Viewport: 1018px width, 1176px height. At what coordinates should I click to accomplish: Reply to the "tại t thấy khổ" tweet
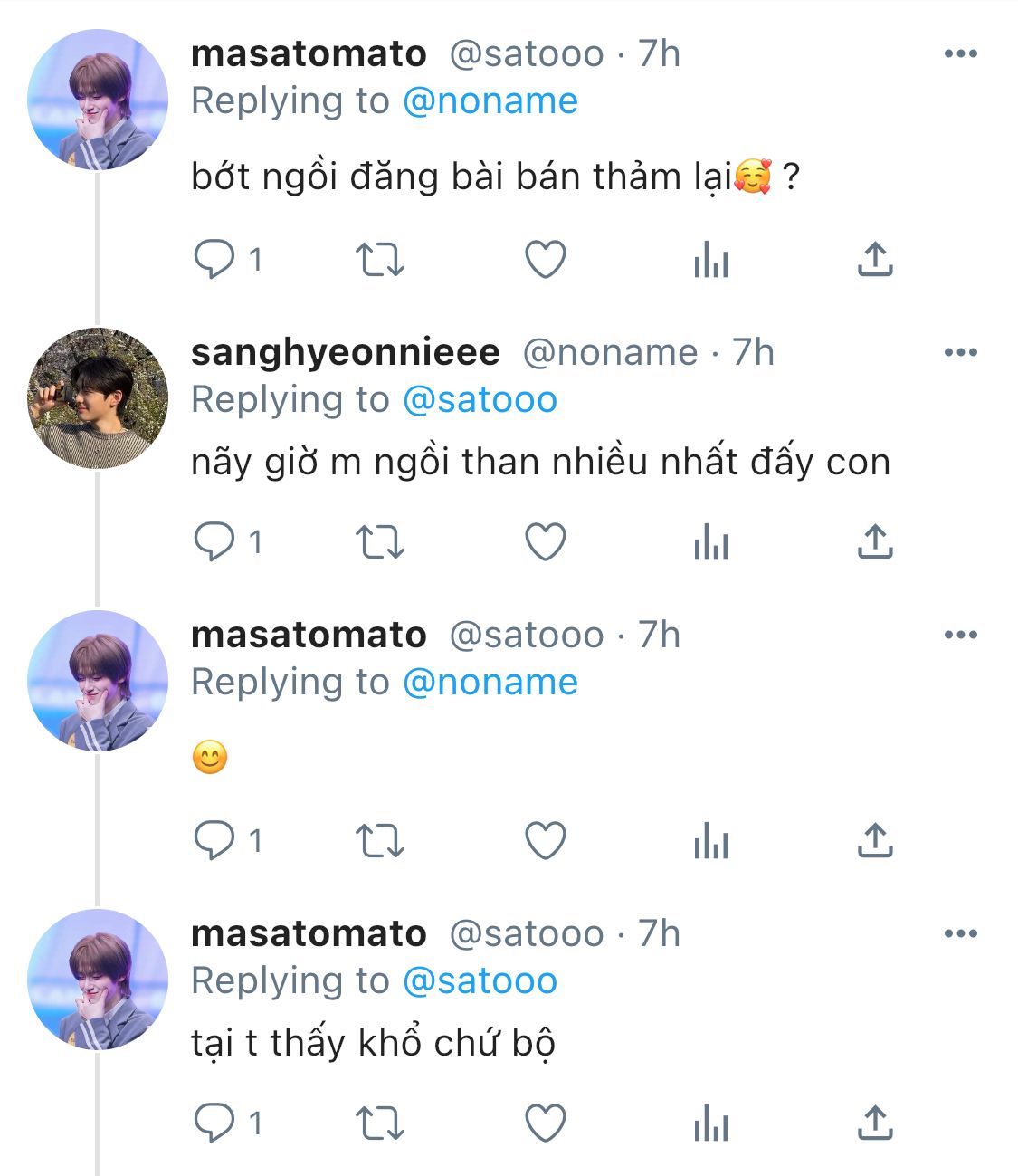click(x=214, y=1123)
